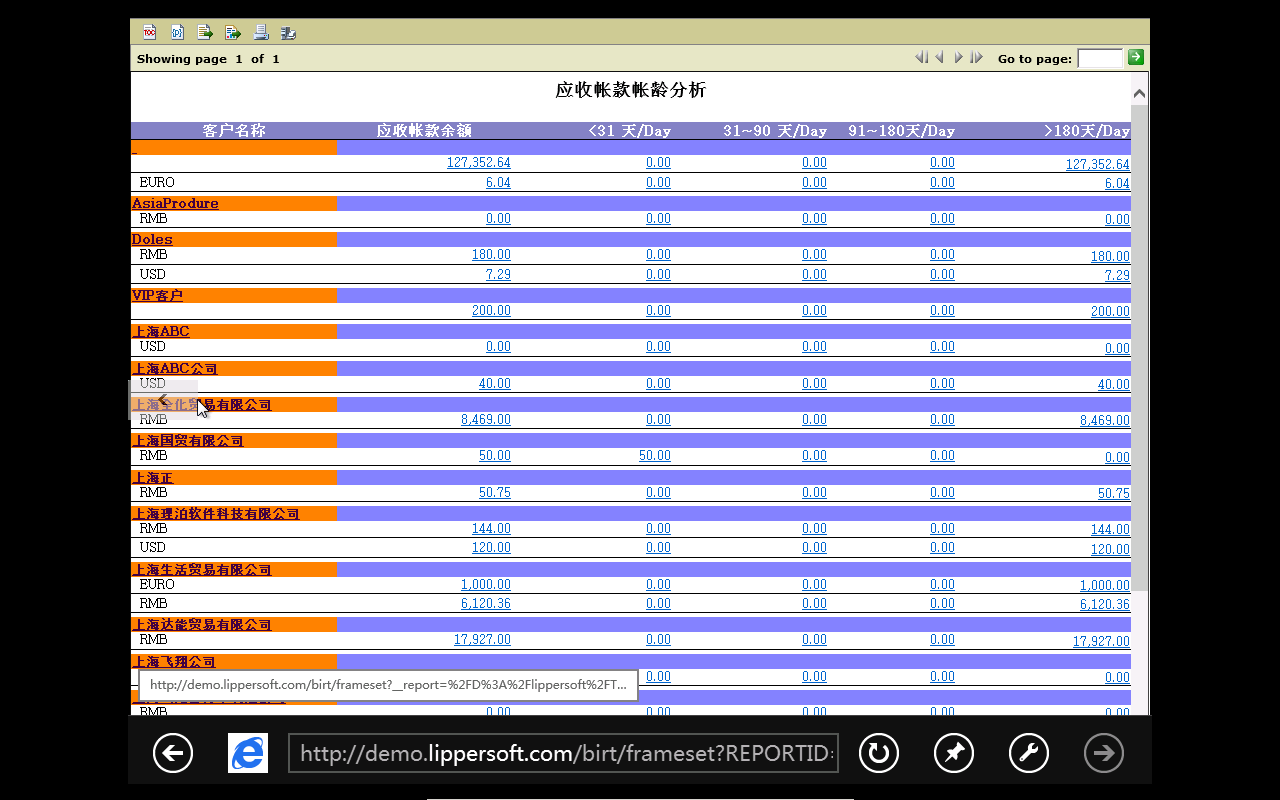Screen dimensions: 1280x800
Task: Click the export data icon
Action: tap(205, 32)
